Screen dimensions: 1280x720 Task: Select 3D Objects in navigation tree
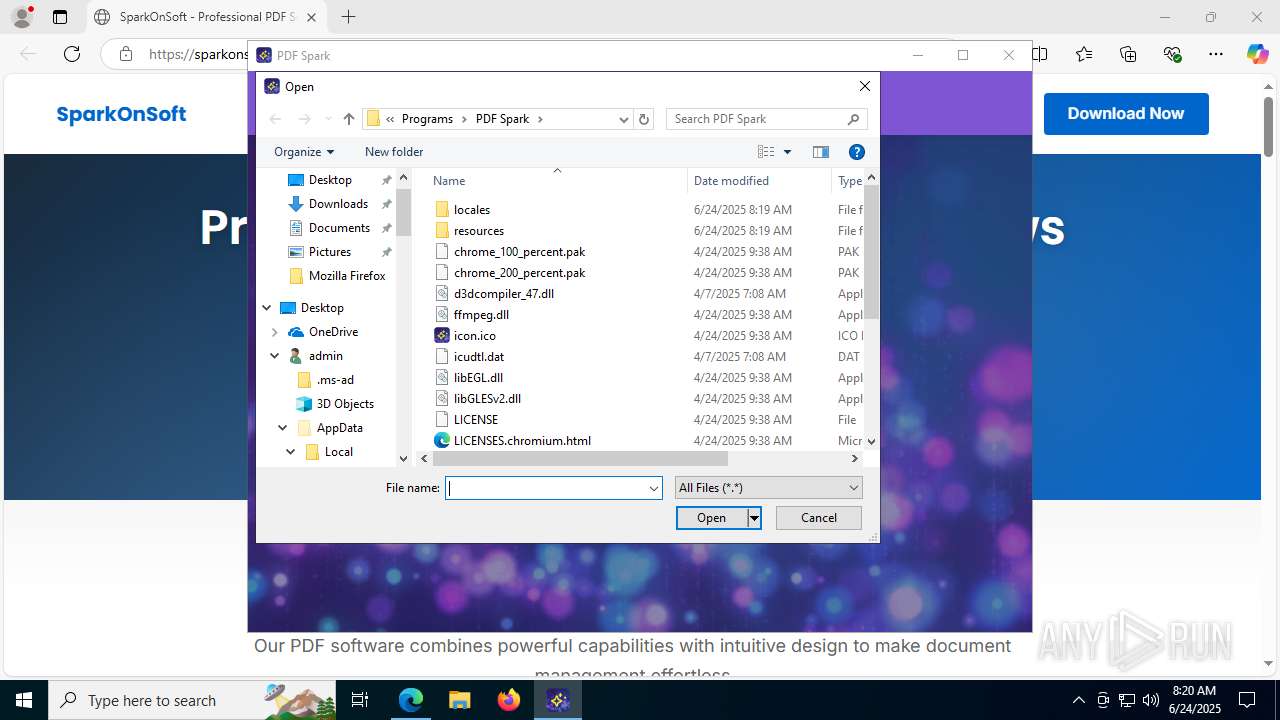pos(345,404)
